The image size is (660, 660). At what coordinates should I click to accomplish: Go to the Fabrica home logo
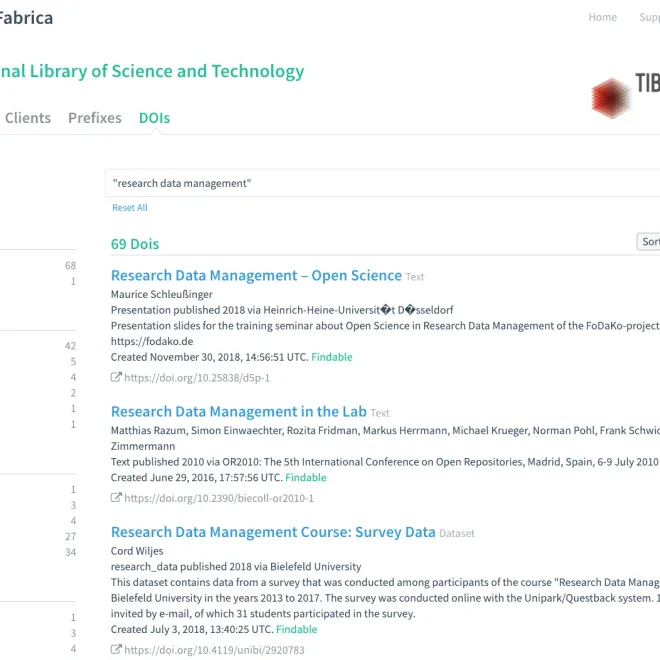tap(26, 17)
